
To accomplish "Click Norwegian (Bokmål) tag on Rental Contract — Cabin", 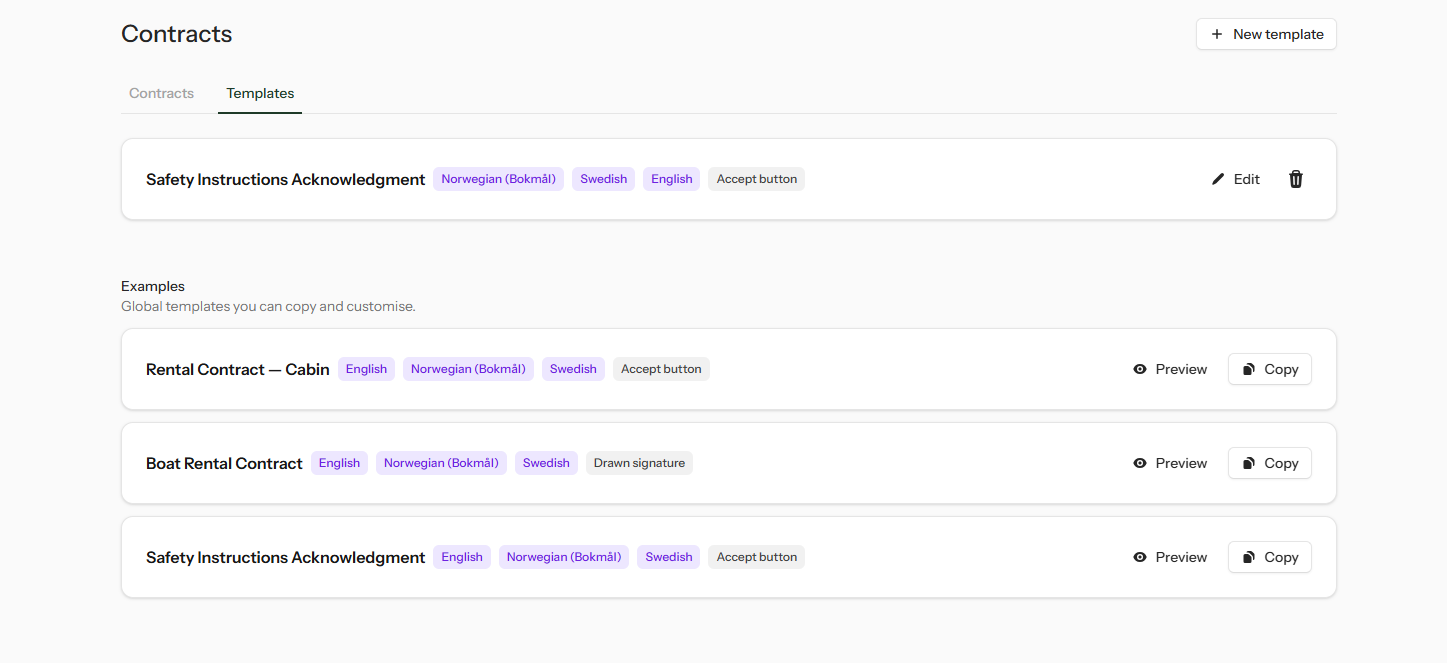I will pos(468,369).
